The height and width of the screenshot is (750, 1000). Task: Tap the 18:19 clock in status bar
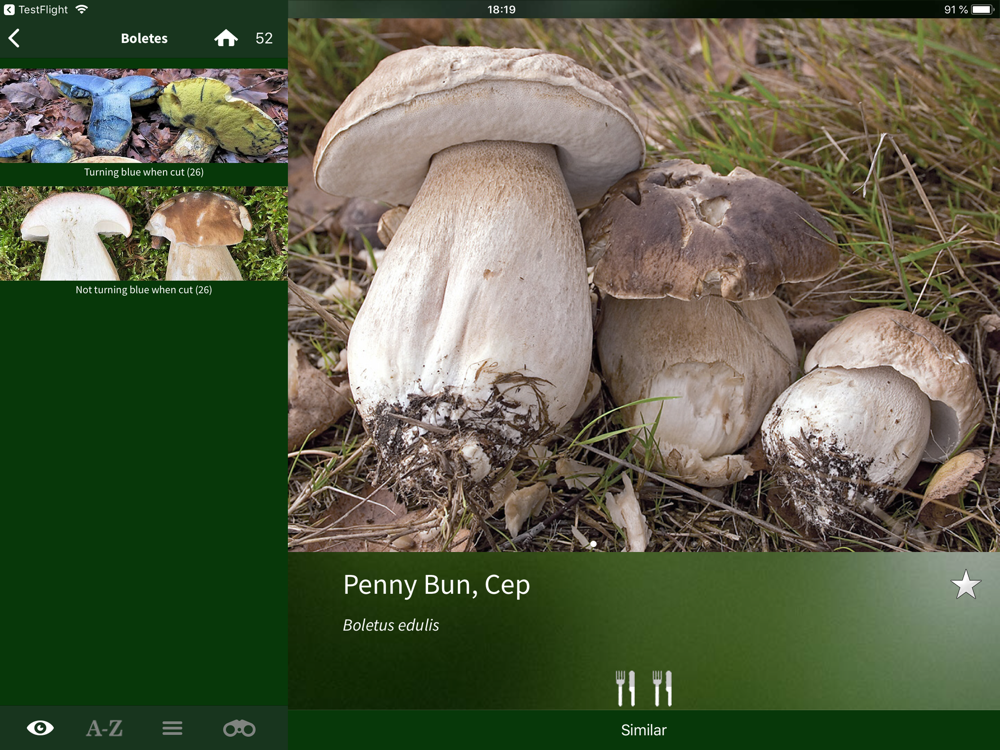(501, 10)
